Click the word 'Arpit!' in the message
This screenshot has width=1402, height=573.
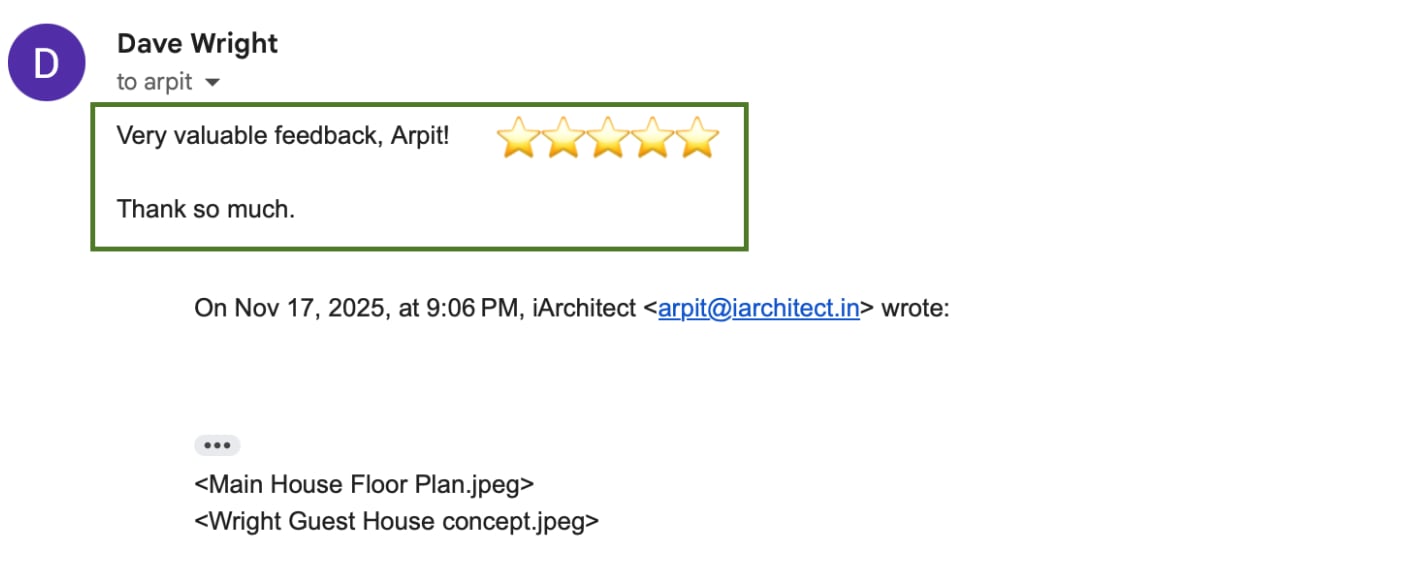pos(419,135)
